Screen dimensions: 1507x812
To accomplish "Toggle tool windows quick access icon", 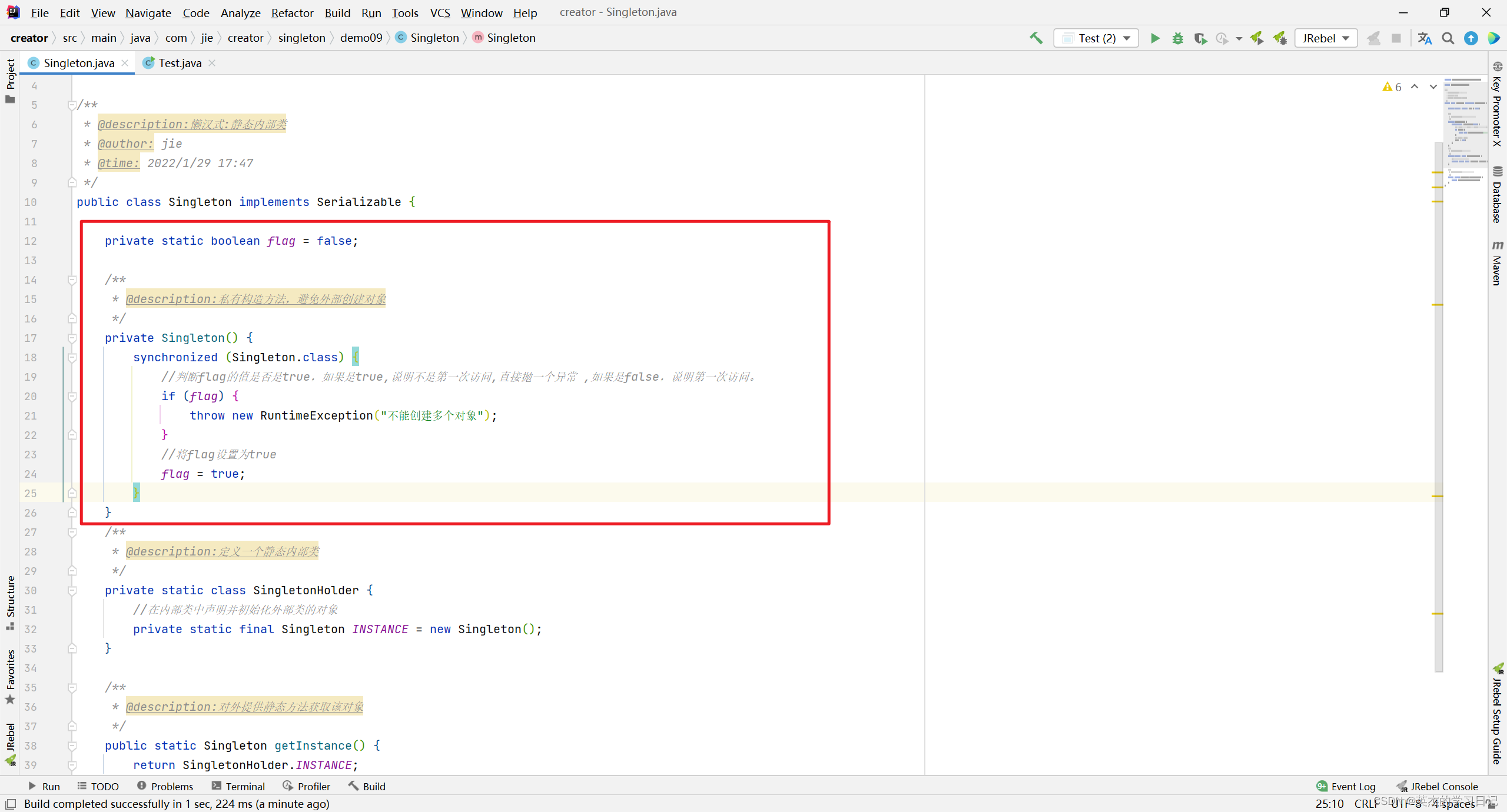I will tap(11, 804).
